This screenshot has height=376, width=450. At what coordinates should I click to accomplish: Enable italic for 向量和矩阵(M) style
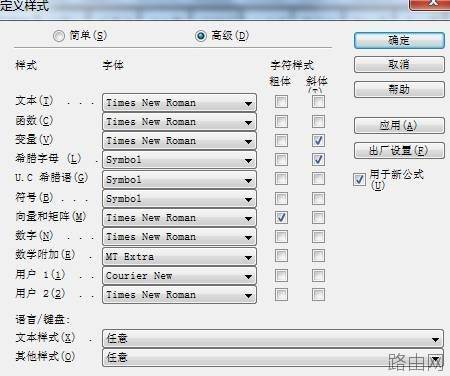pos(318,217)
